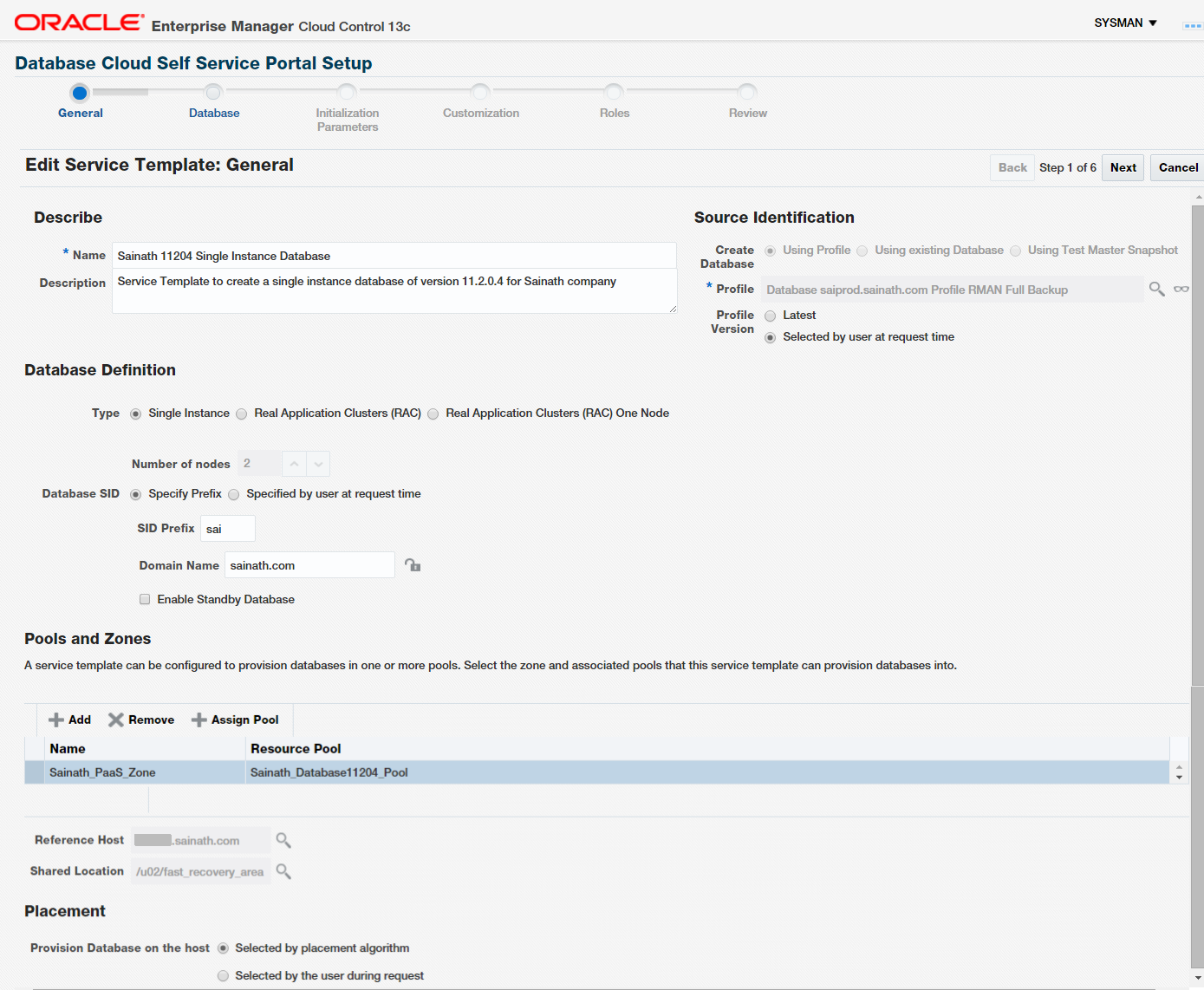Click the row selector of Sainath_PaaS_Zone
Image resolution: width=1204 pixels, height=990 pixels.
35,772
